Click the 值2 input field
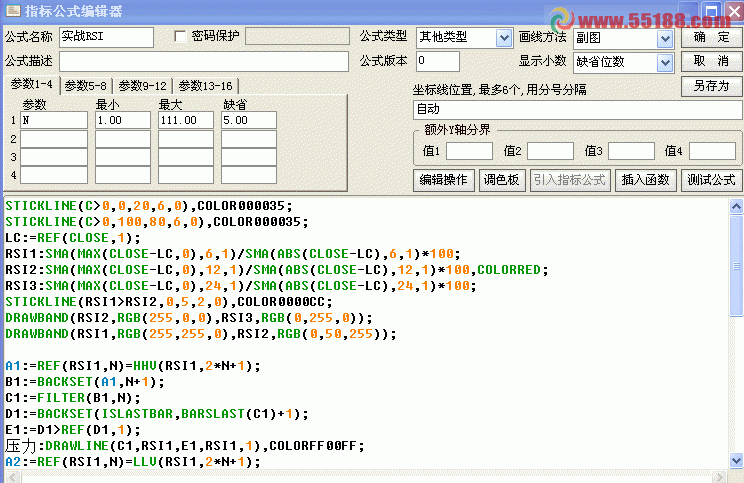 pos(550,151)
